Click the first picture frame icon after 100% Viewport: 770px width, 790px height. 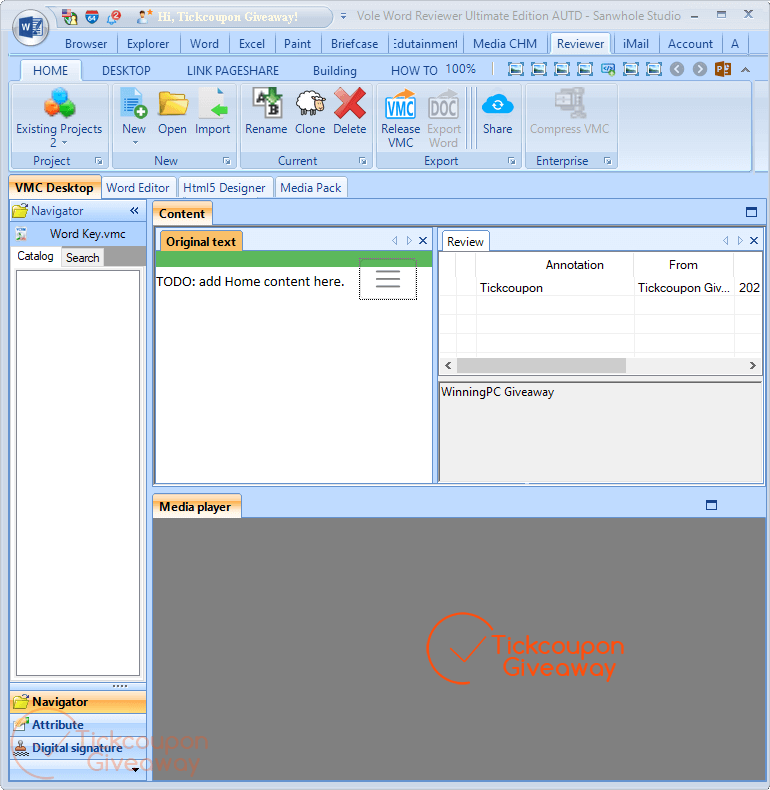(x=516, y=69)
